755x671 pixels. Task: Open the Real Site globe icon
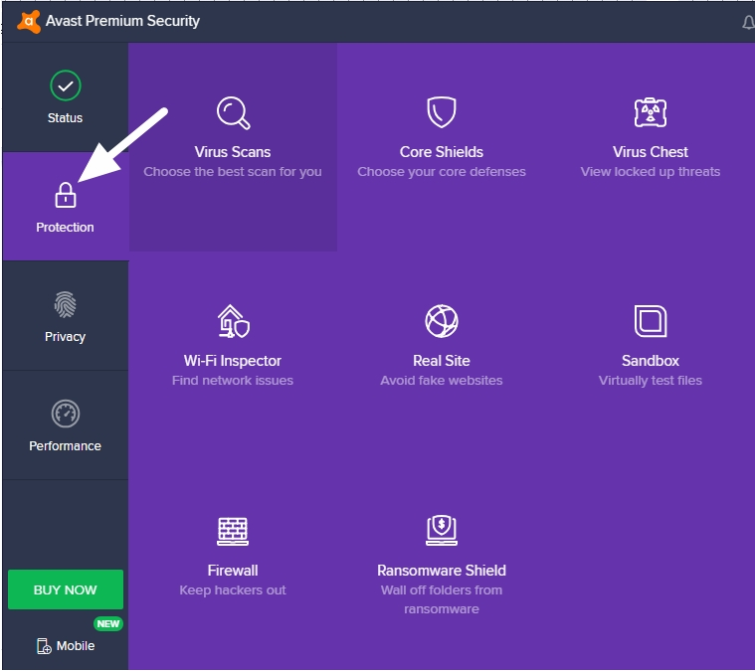442,321
